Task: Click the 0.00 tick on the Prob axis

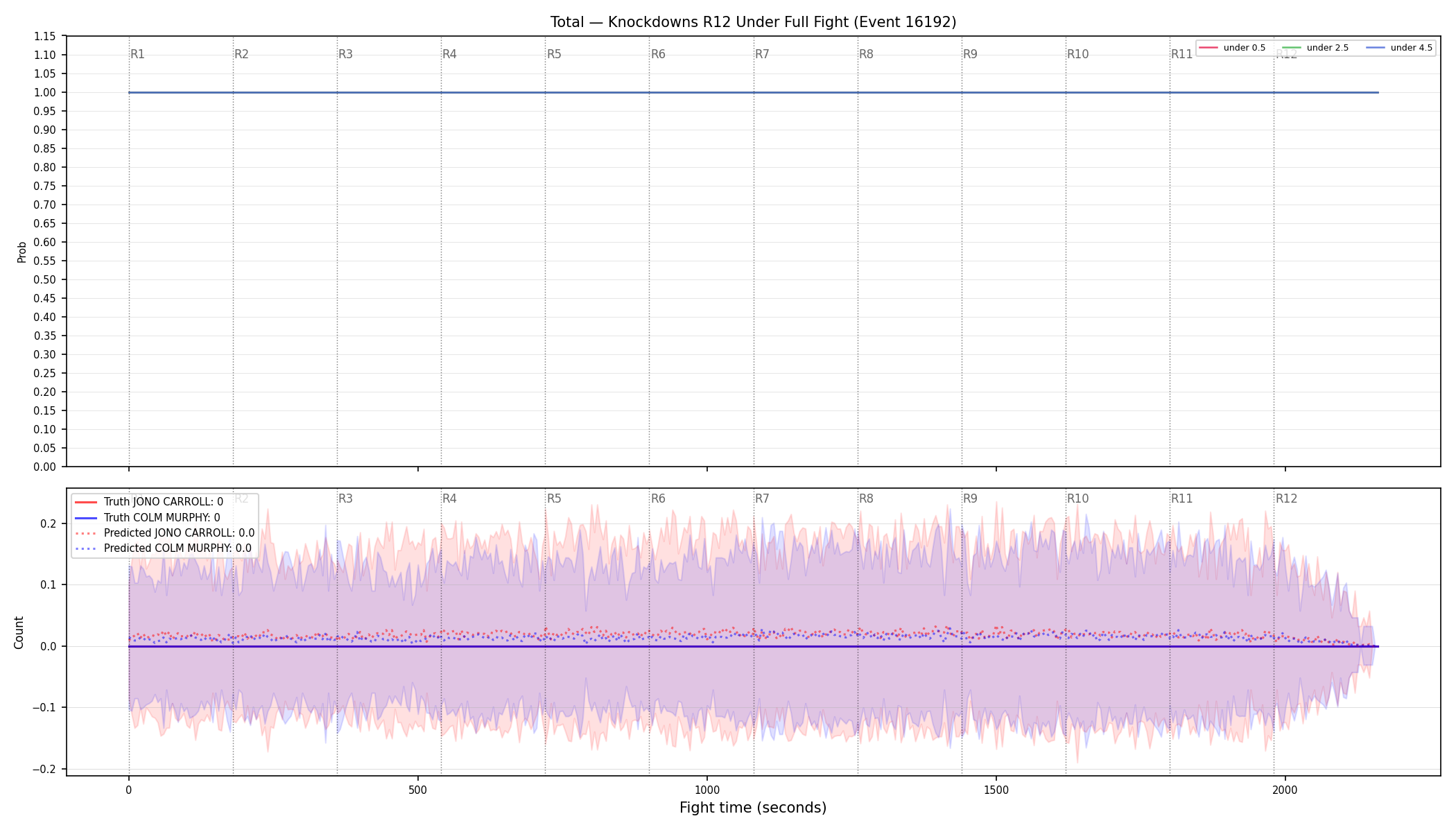Action: pos(45,467)
